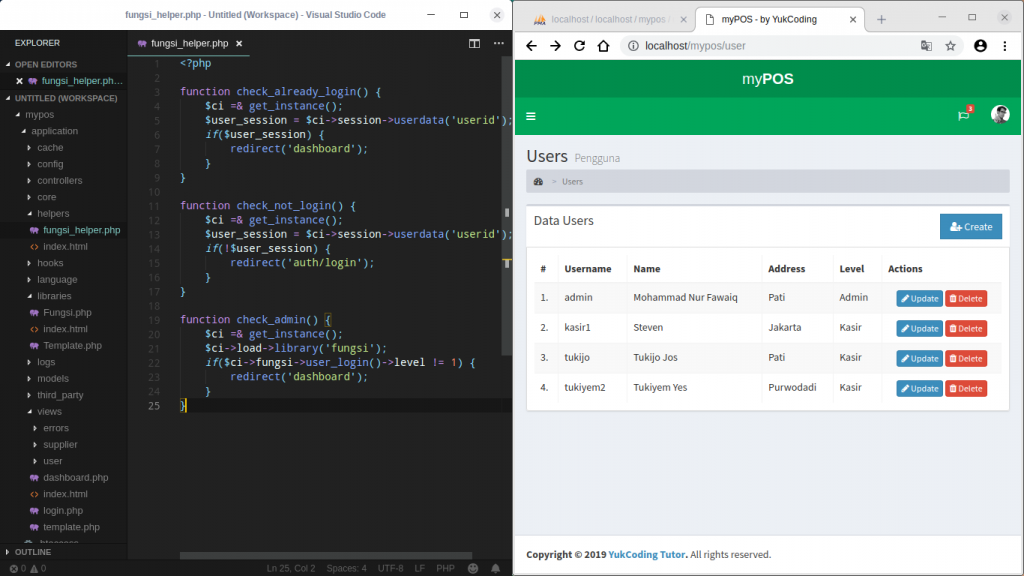Switch to the localhost phpMyAdmin browser tab
The image size is (1024, 576).
[608, 20]
